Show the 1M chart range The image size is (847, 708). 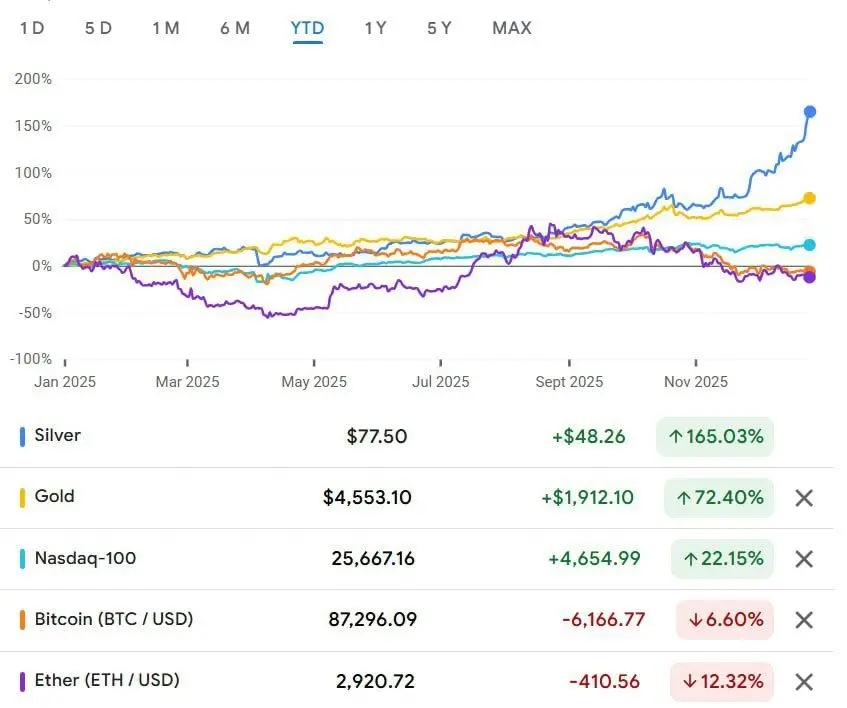(x=166, y=28)
